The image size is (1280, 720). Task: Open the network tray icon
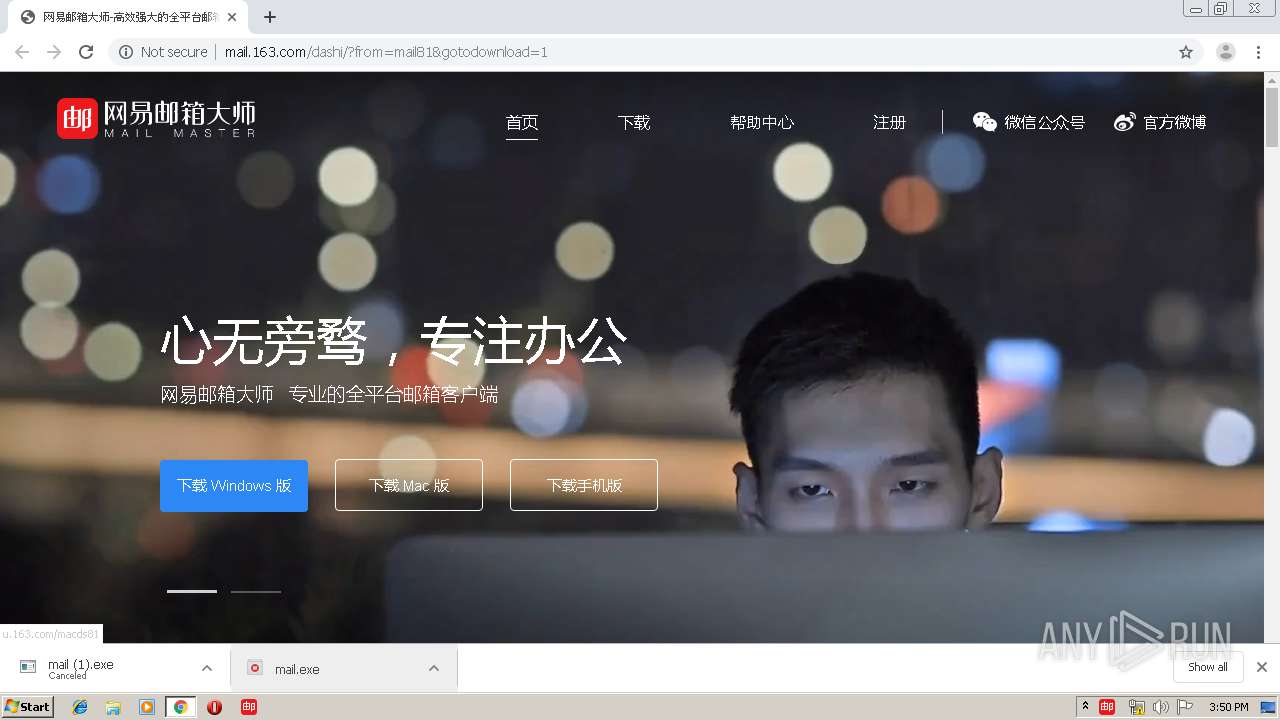[x=1136, y=707]
